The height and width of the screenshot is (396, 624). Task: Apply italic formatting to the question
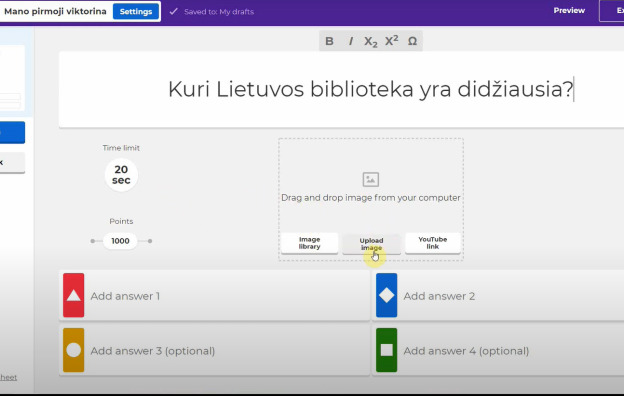[351, 41]
